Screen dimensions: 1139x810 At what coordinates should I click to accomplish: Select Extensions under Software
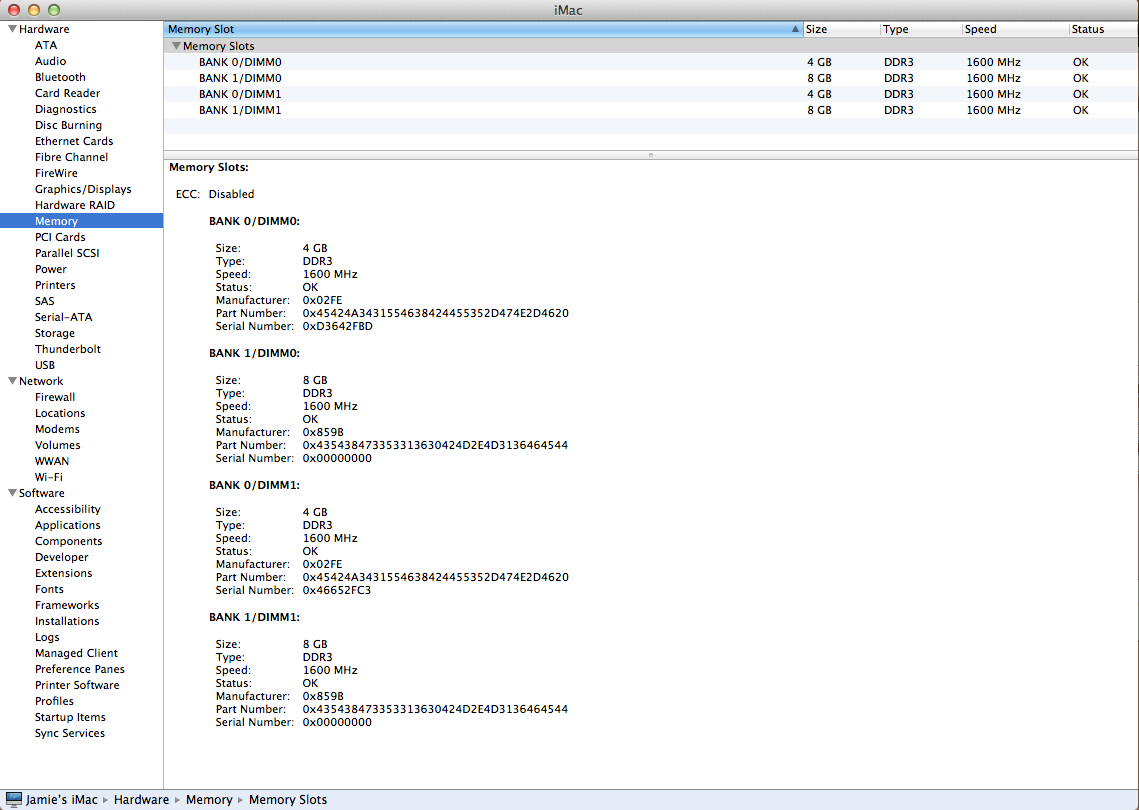coord(64,572)
